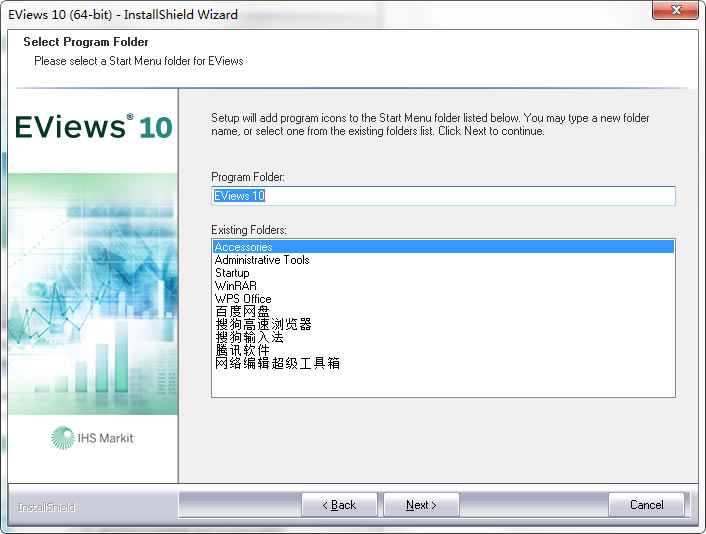Cancel the EViews installation
The height and width of the screenshot is (534, 706).
pos(646,505)
